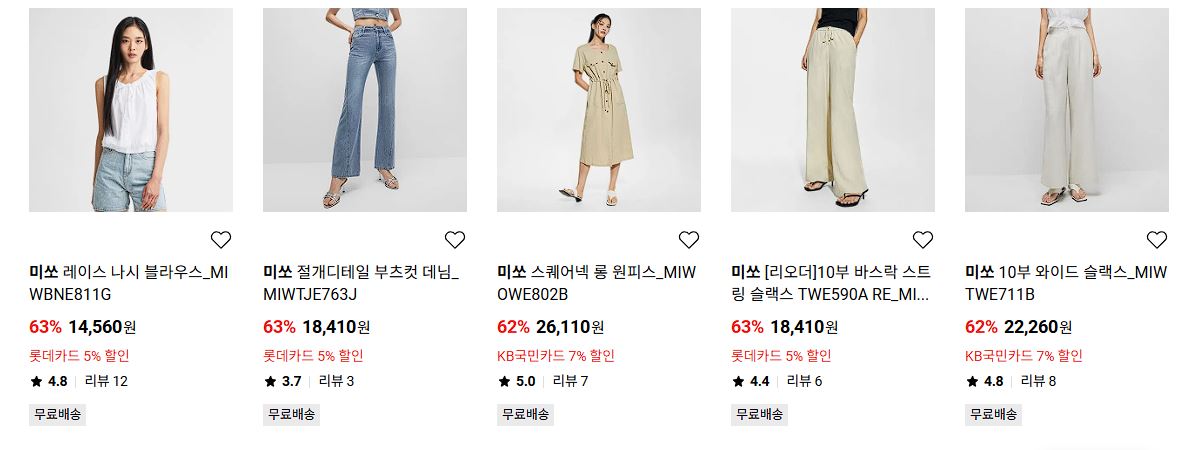Viewport: 1180px width, 450px height.
Task: Select the 14,560원 price of the blouse
Action: click(102, 327)
